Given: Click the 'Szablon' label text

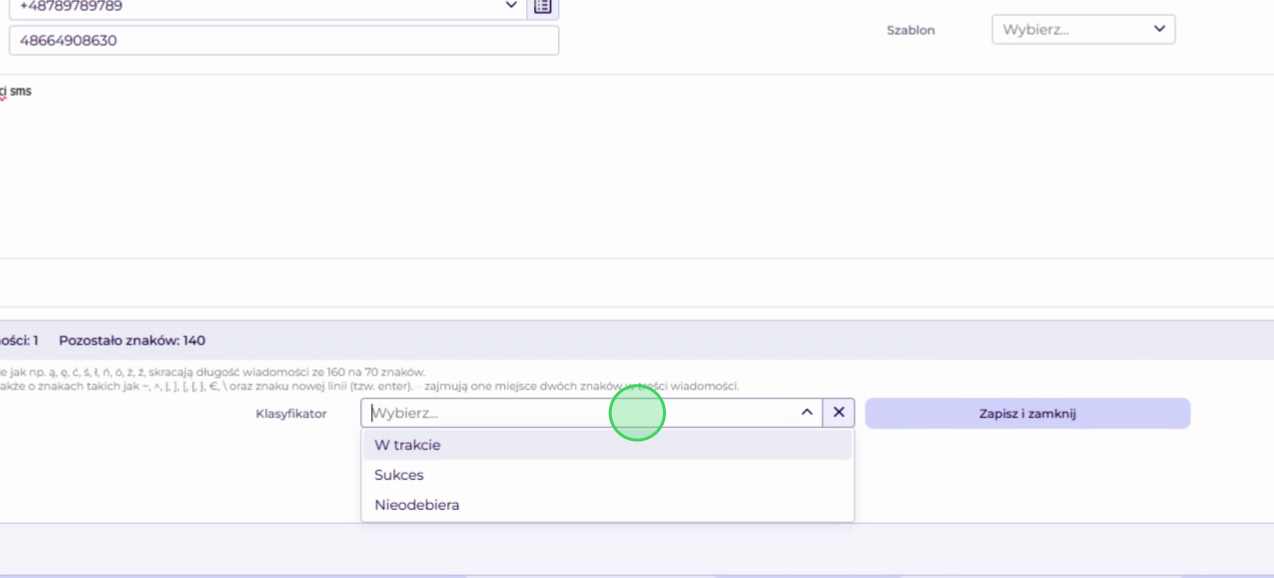Looking at the screenshot, I should pos(911,30).
